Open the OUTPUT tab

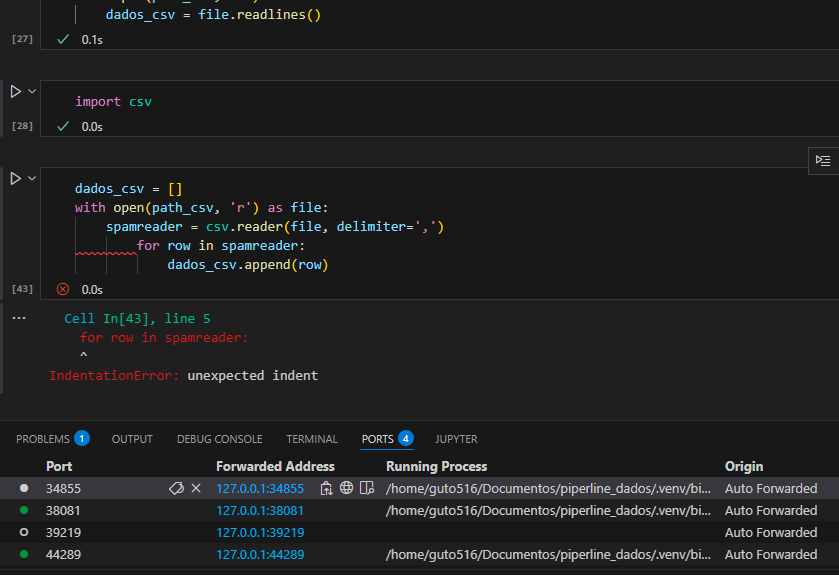click(x=132, y=439)
